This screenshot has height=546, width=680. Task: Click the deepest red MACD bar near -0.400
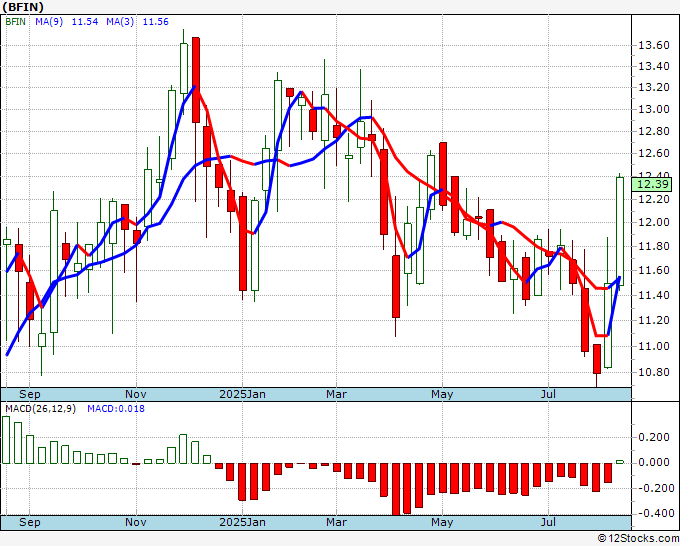(x=396, y=489)
